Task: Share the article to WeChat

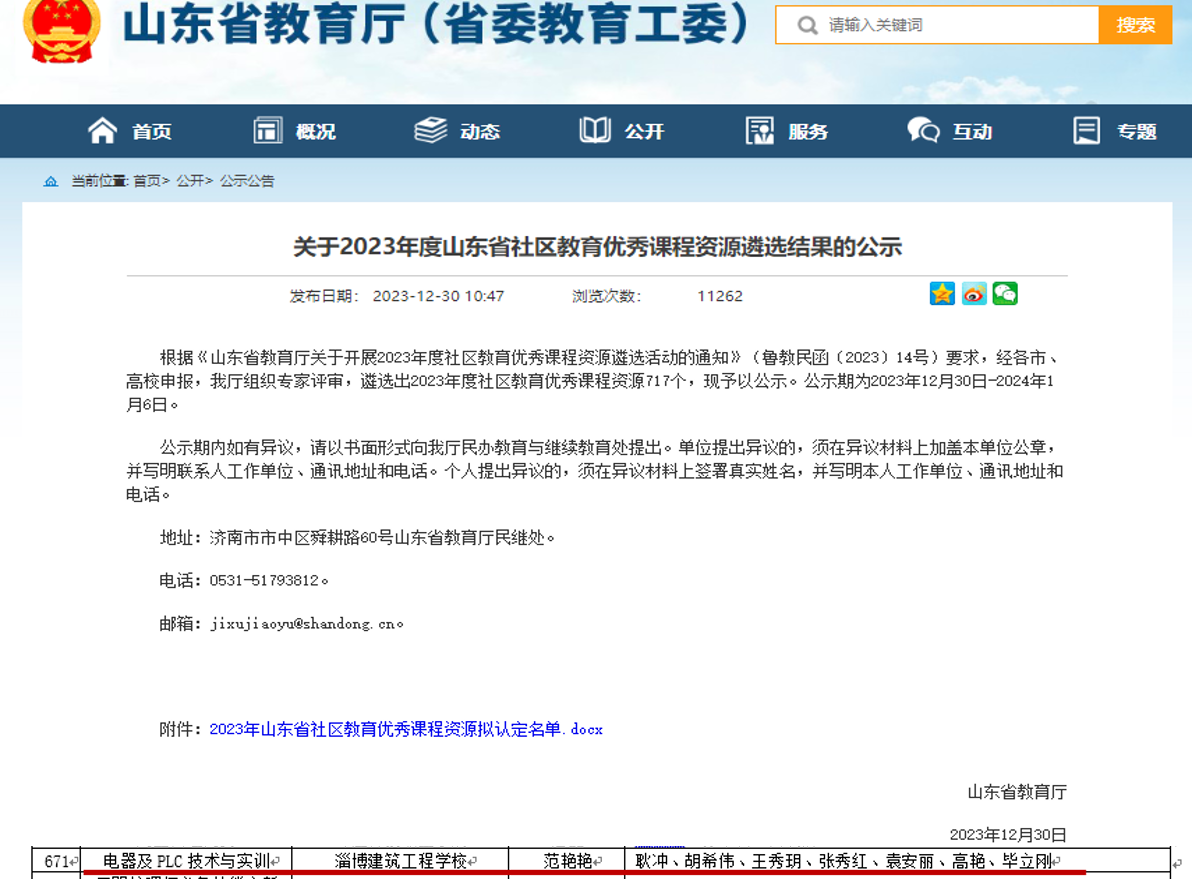Action: tap(1005, 294)
